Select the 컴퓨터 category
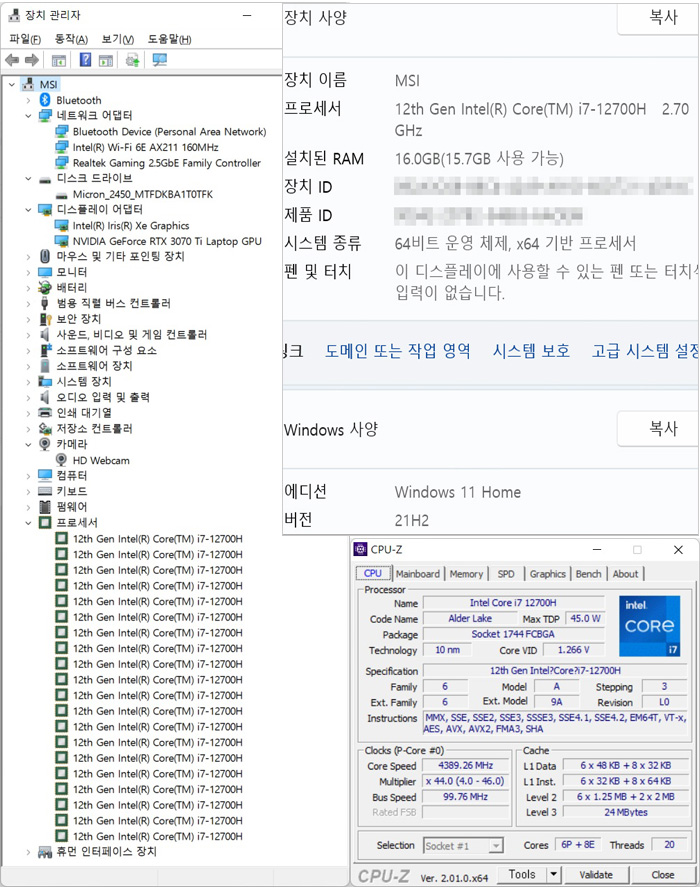This screenshot has width=700, height=890. [x=72, y=476]
